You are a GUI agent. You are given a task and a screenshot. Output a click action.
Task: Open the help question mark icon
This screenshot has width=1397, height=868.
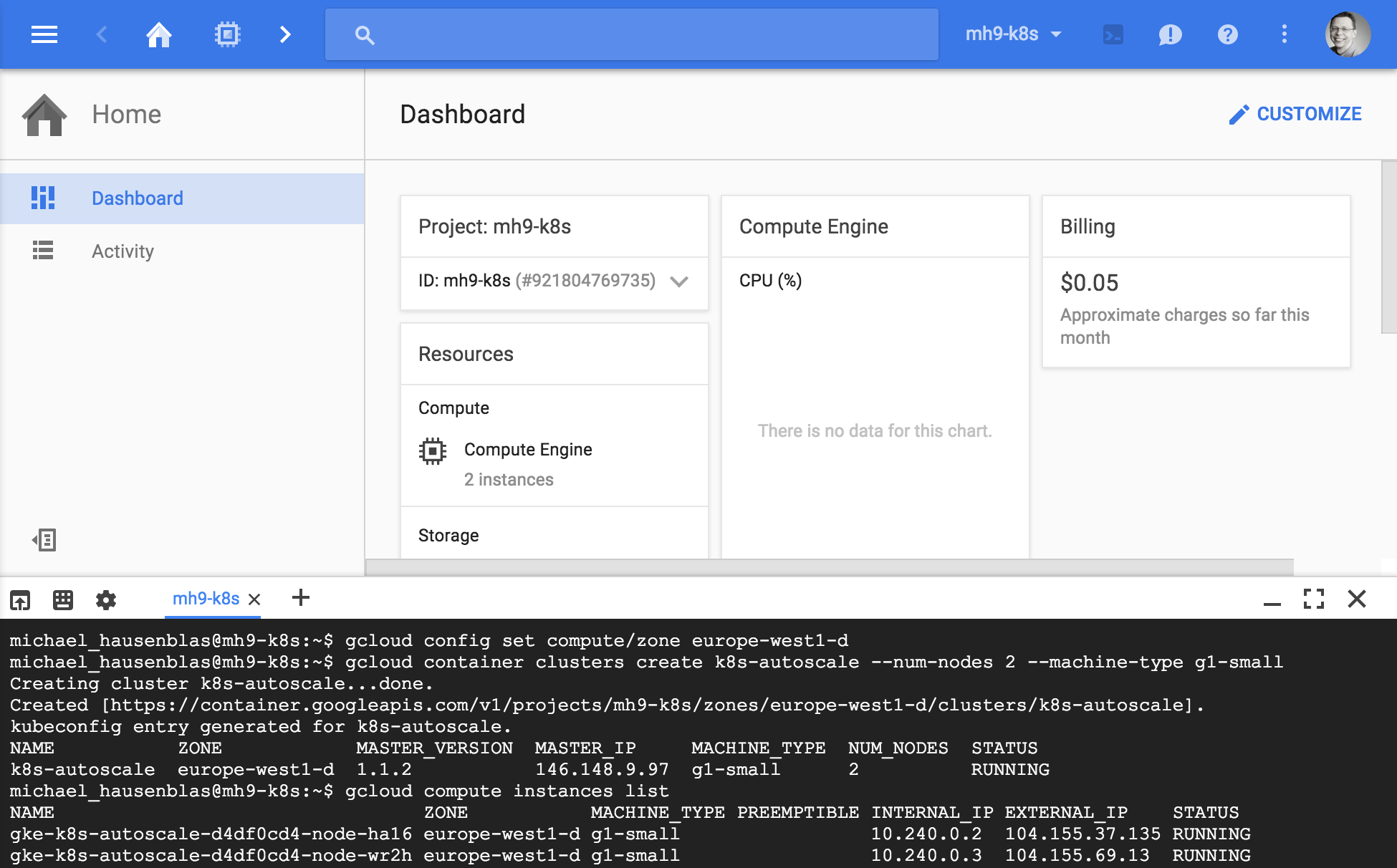pyautogui.click(x=1227, y=34)
